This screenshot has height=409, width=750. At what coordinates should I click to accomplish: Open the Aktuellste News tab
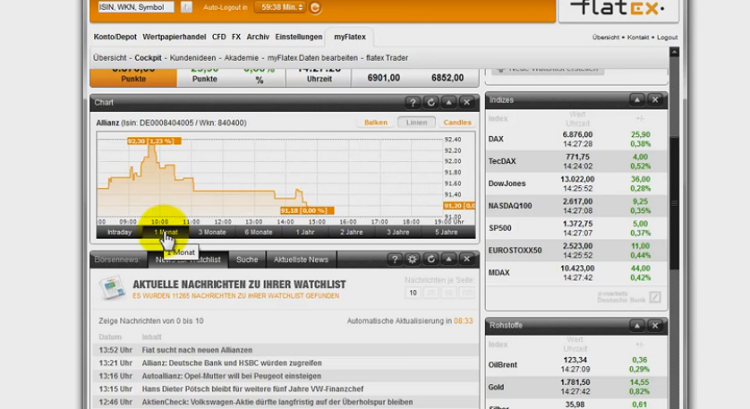point(301,259)
